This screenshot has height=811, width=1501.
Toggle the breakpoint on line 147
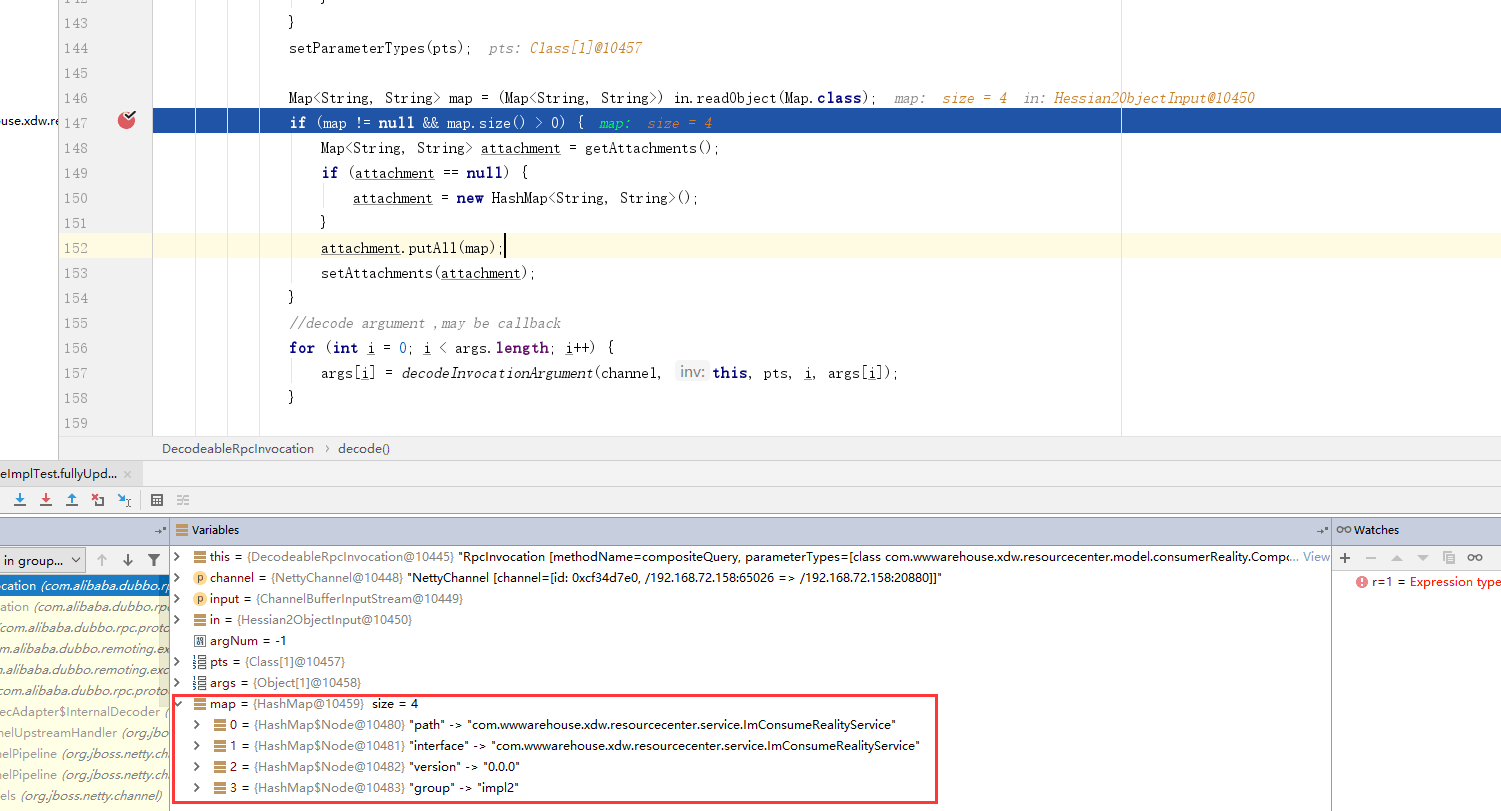(x=126, y=120)
